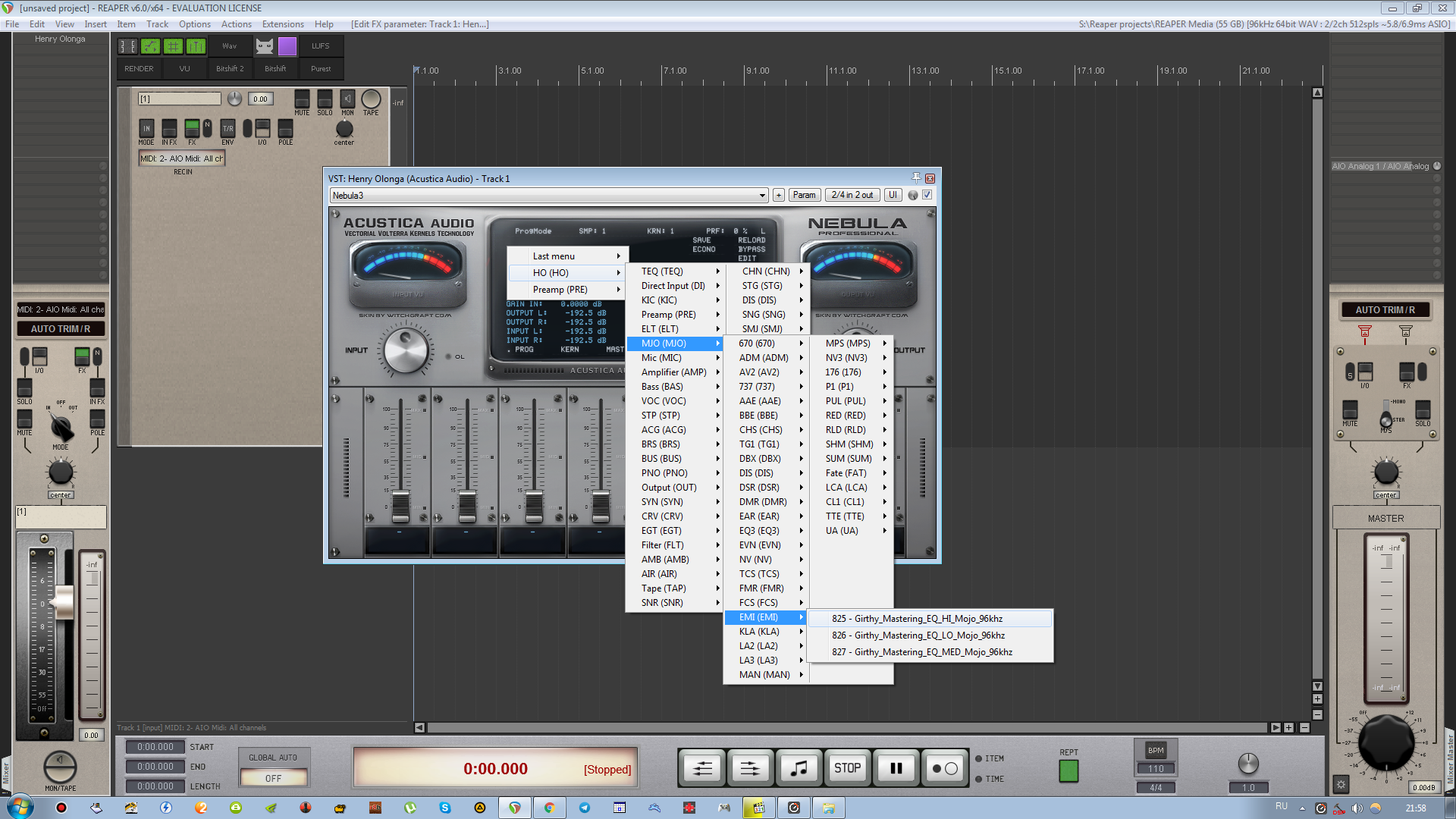Viewport: 1456px width, 819px height.
Task: Expand the Last menu submenu
Action: pyautogui.click(x=567, y=256)
